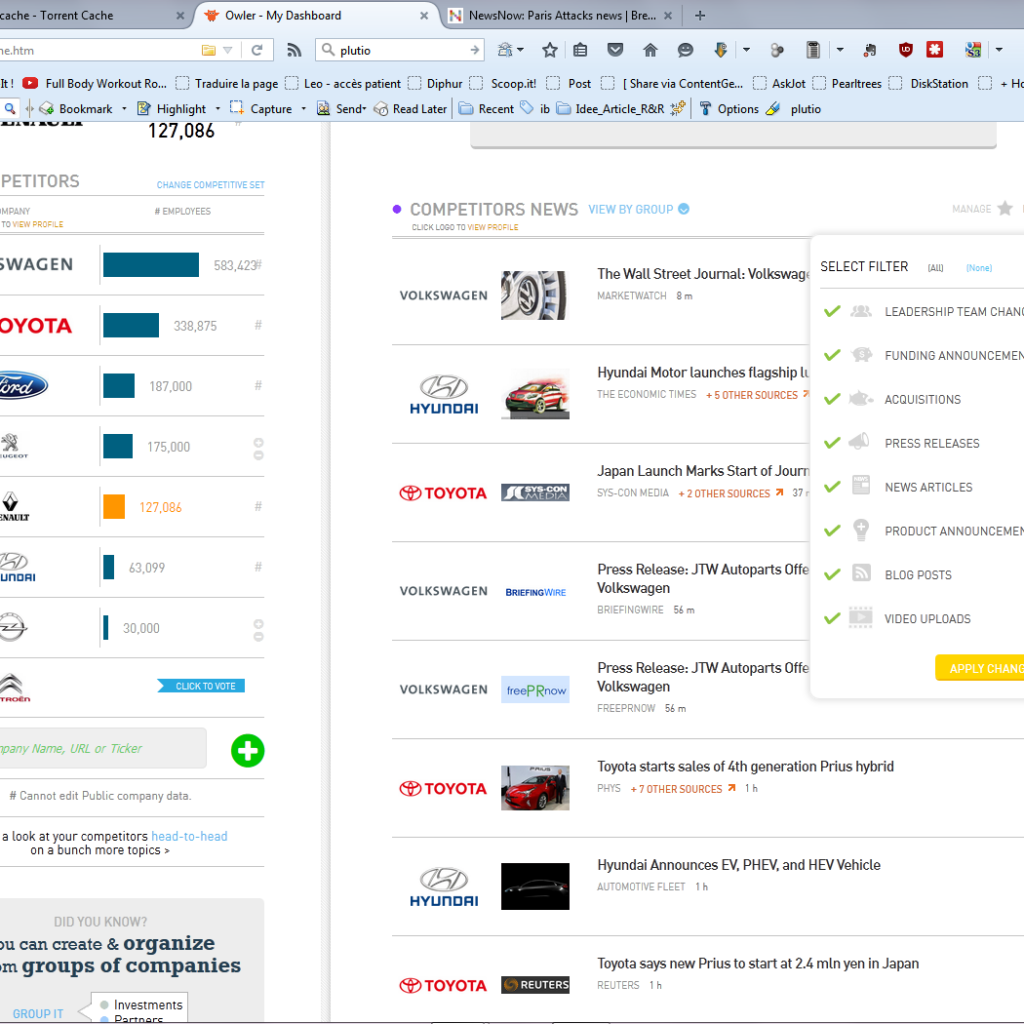
Task: Click the Click To Vote button
Action: [x=201, y=686]
